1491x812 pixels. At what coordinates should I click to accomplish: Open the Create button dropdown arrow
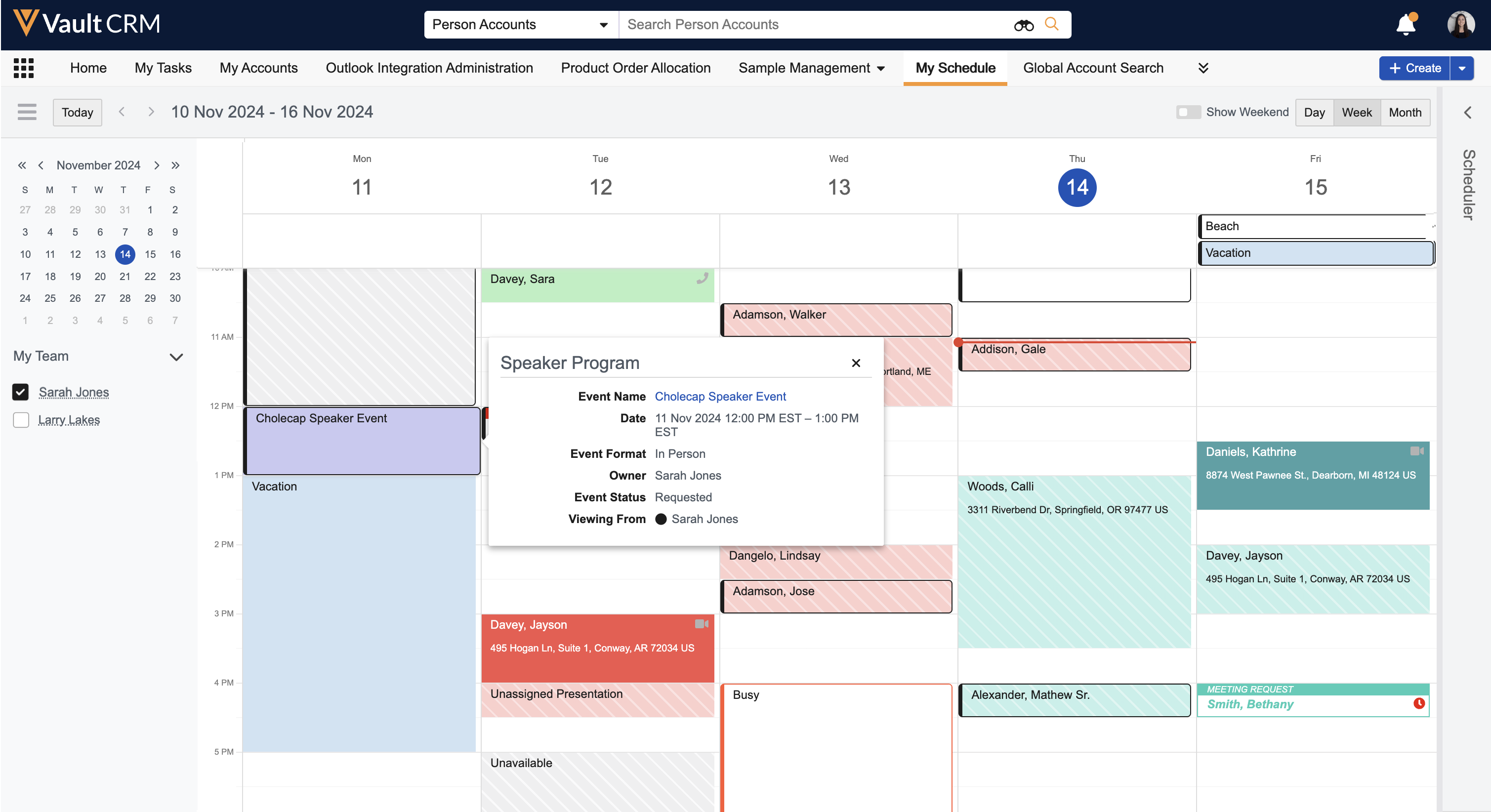coord(1462,68)
